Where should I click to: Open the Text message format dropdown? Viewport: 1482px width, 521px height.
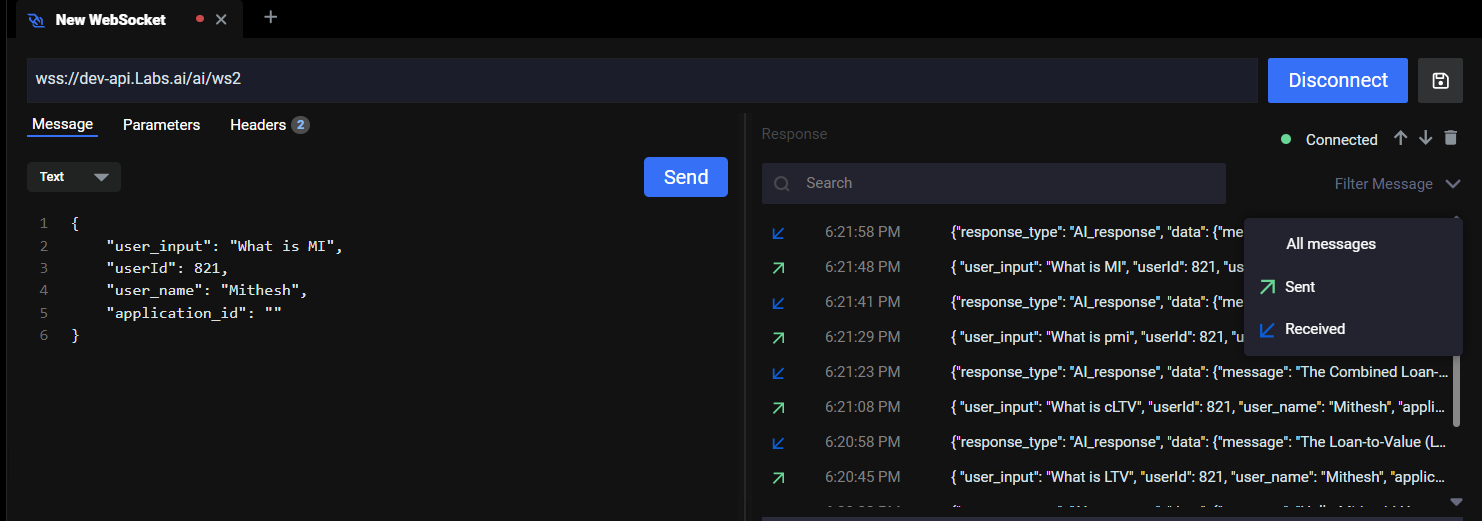pyautogui.click(x=74, y=177)
